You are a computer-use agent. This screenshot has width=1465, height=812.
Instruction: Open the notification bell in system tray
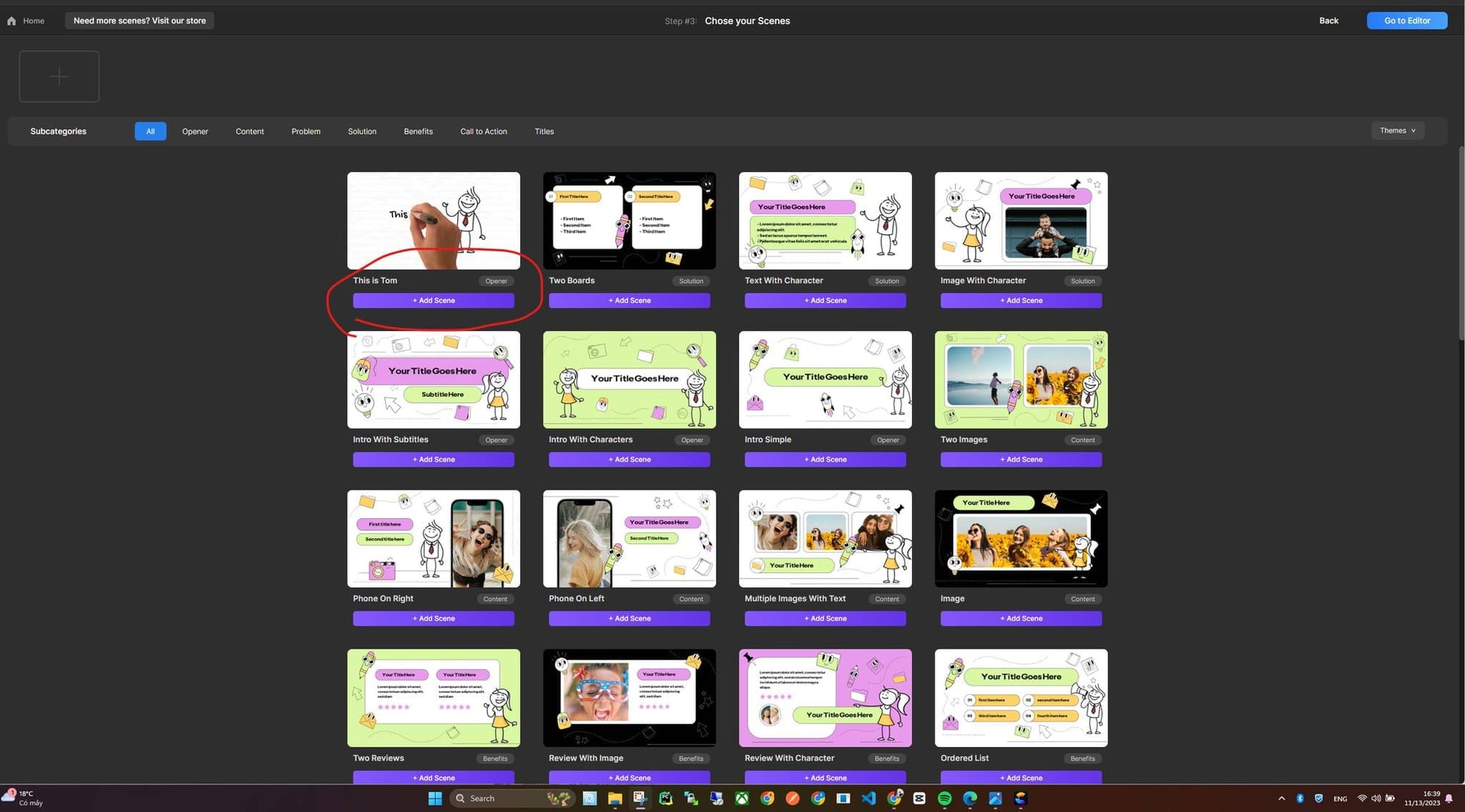[1448, 798]
